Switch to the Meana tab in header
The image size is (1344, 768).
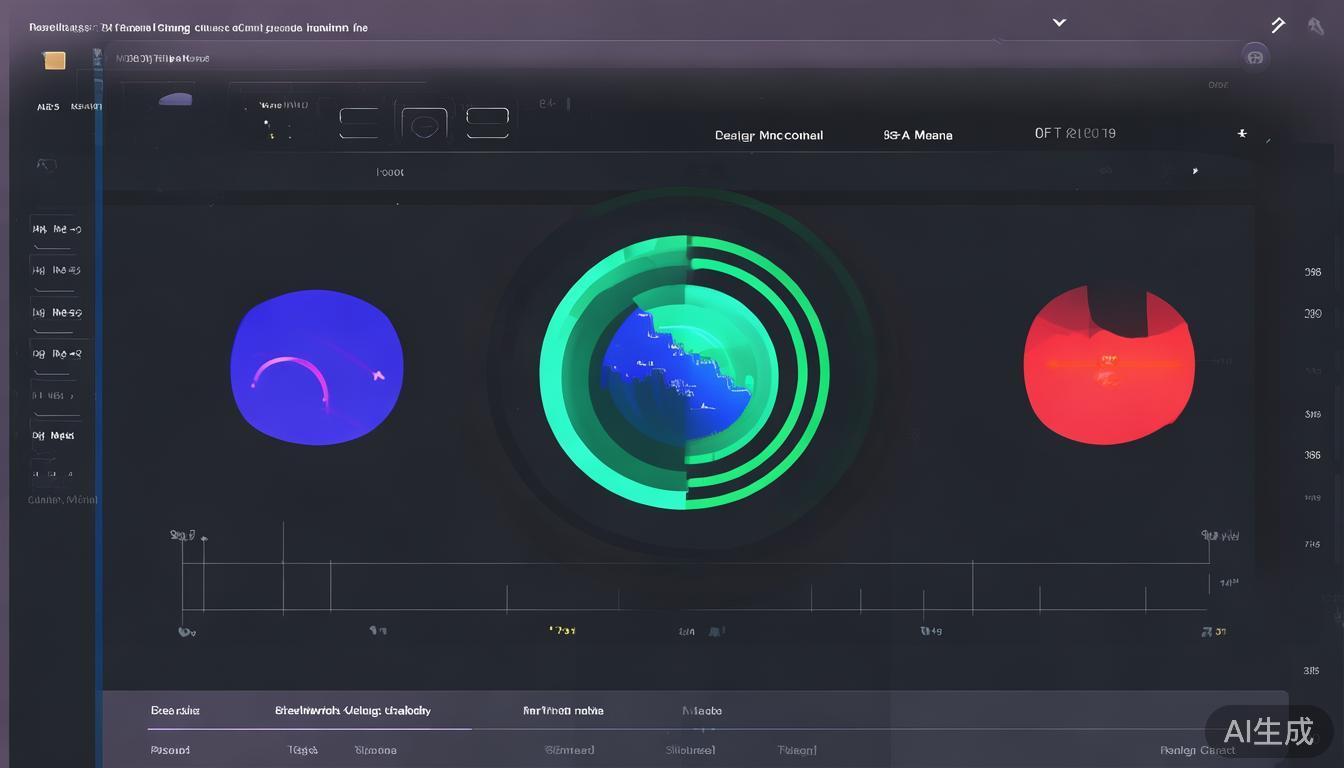pyautogui.click(x=918, y=135)
